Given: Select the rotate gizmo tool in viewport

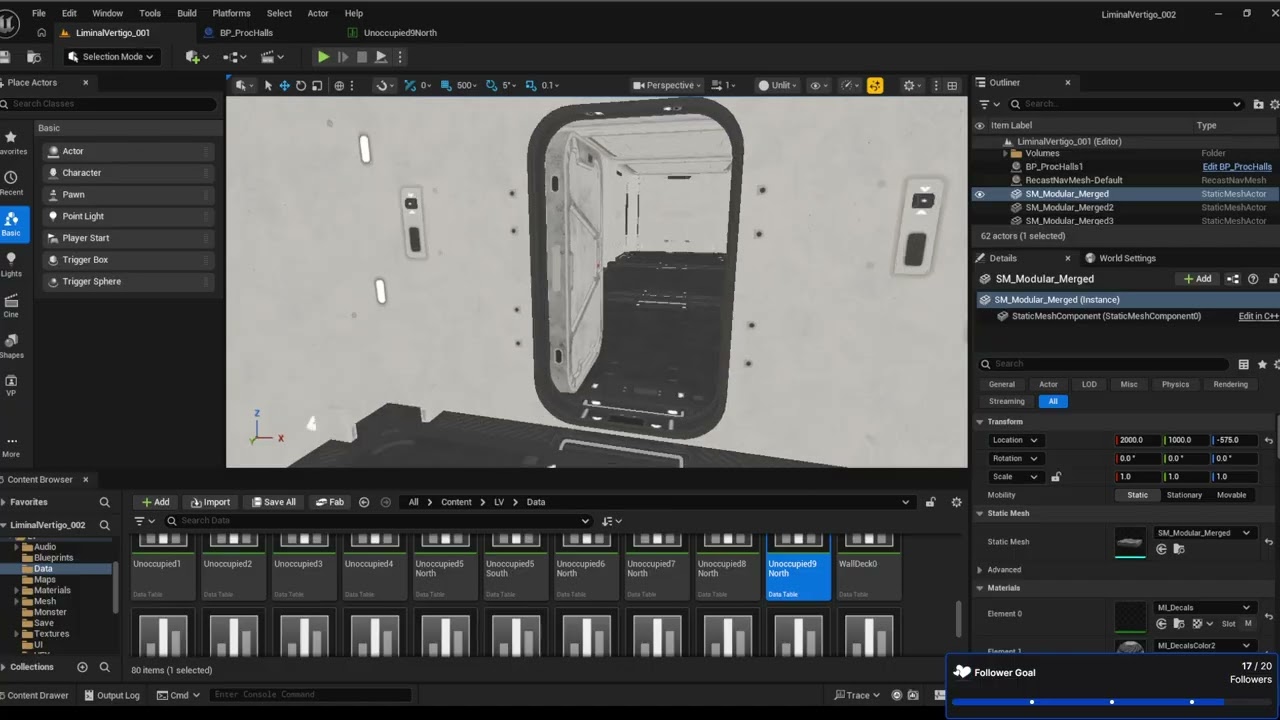Looking at the screenshot, I should [301, 85].
